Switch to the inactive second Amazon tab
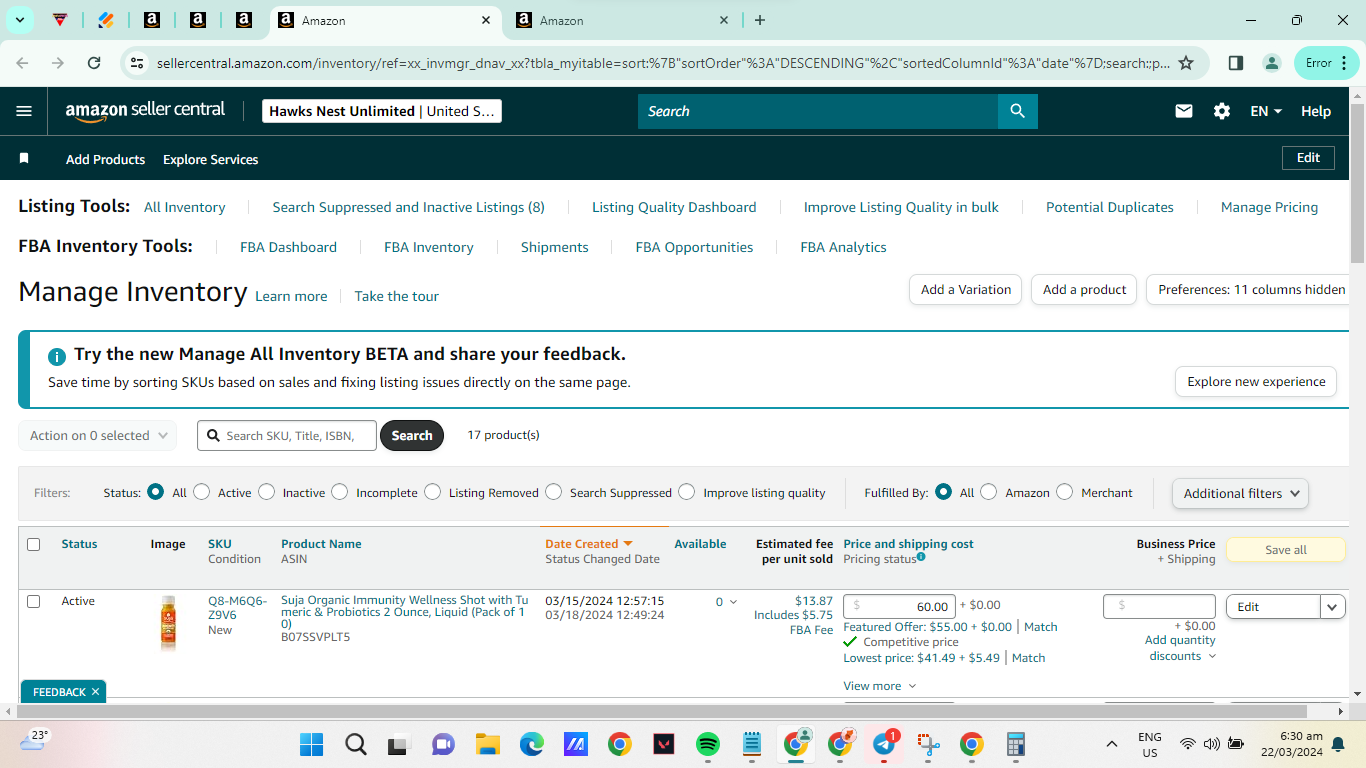The height and width of the screenshot is (768, 1366). coord(622,20)
